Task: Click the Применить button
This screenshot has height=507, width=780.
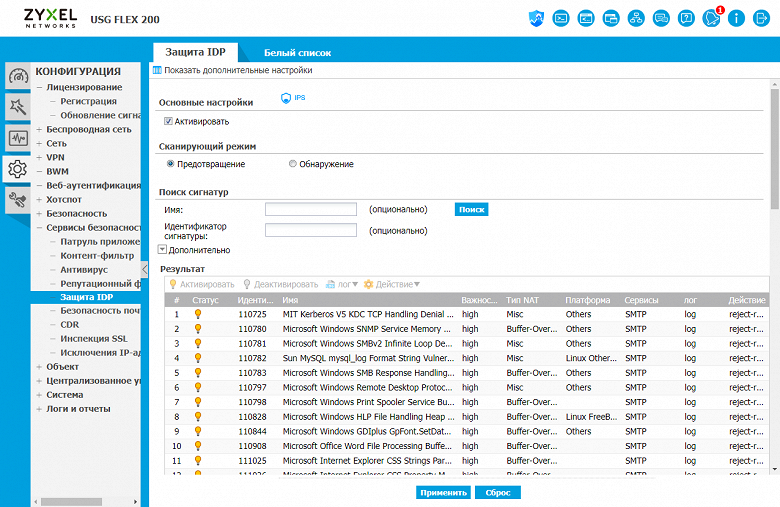Action: coord(442,492)
